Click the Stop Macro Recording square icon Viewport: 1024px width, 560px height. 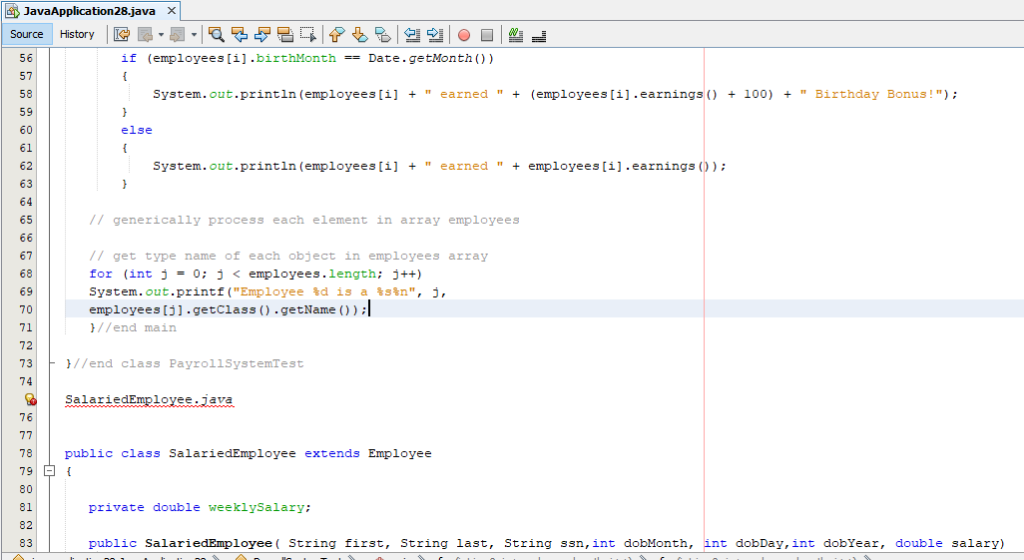(x=487, y=35)
